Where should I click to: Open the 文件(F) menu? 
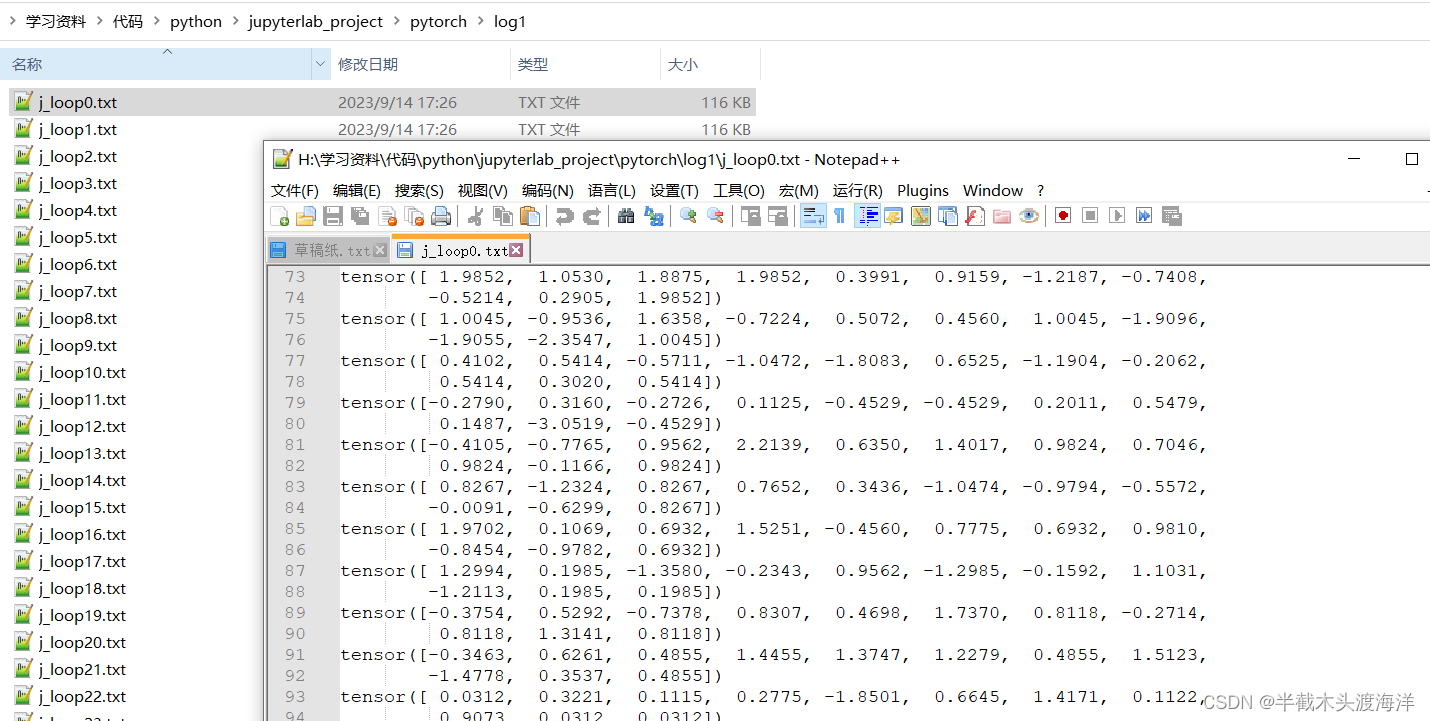coord(295,190)
